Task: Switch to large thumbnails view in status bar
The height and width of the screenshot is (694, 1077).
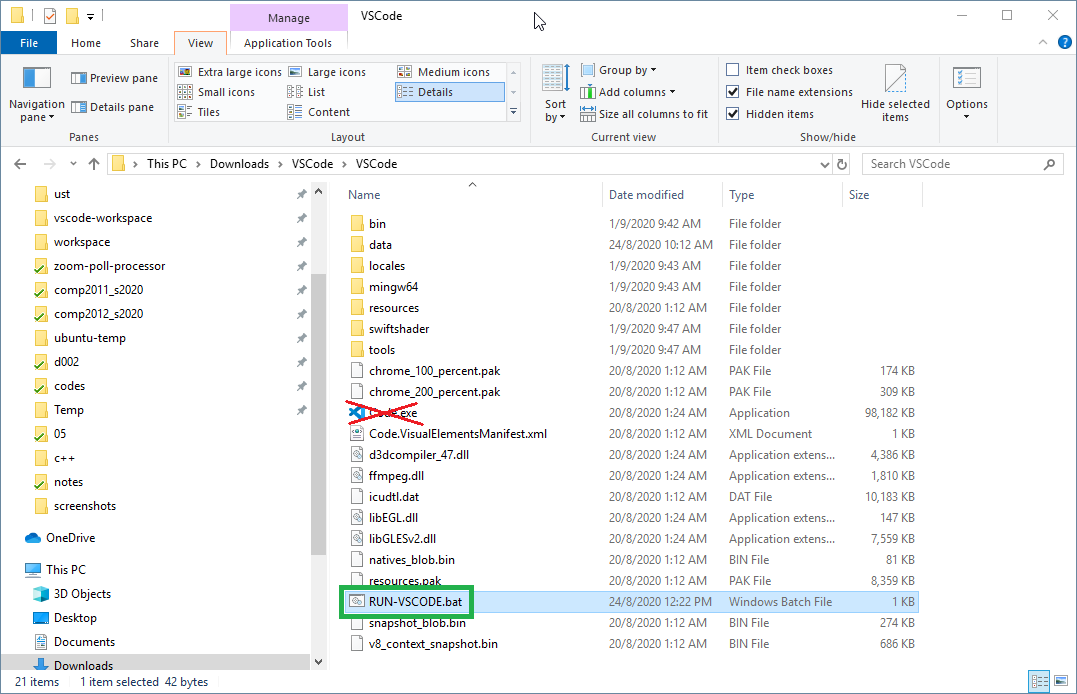Action: click(1060, 682)
